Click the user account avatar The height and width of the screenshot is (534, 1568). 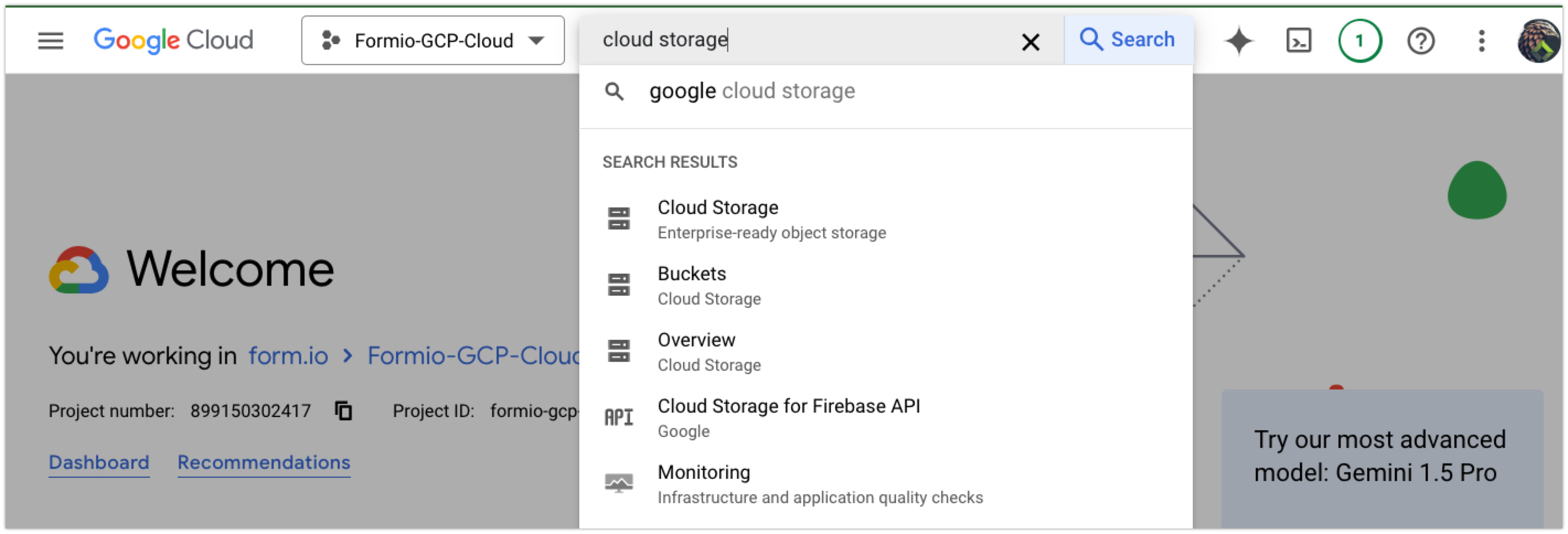point(1538,41)
